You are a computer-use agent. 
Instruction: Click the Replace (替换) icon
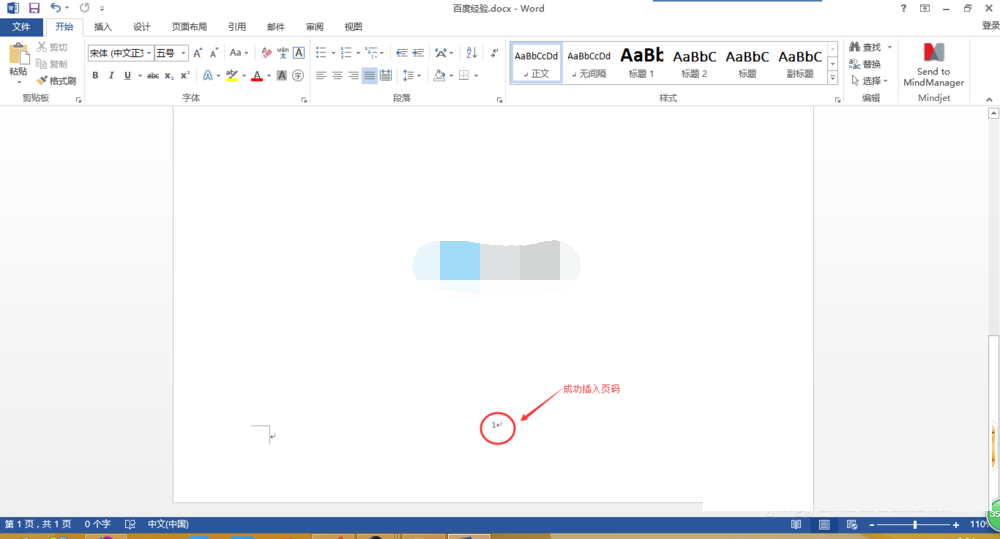click(864, 64)
